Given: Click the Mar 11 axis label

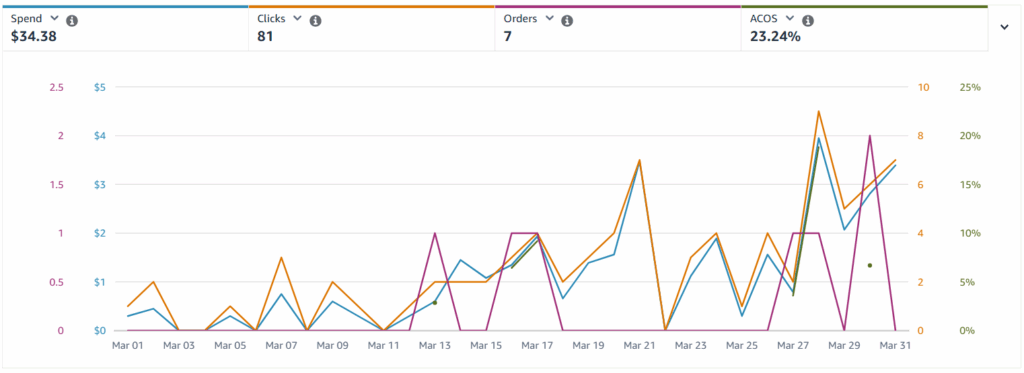Looking at the screenshot, I should point(383,345).
